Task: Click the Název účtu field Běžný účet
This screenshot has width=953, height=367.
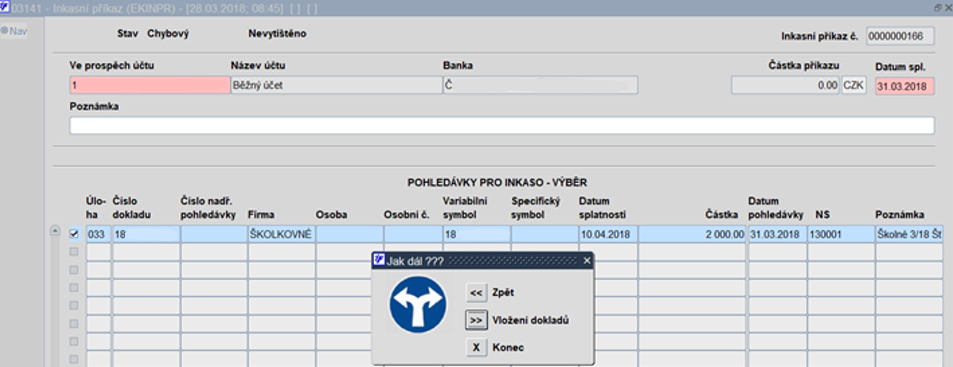Action: point(336,85)
